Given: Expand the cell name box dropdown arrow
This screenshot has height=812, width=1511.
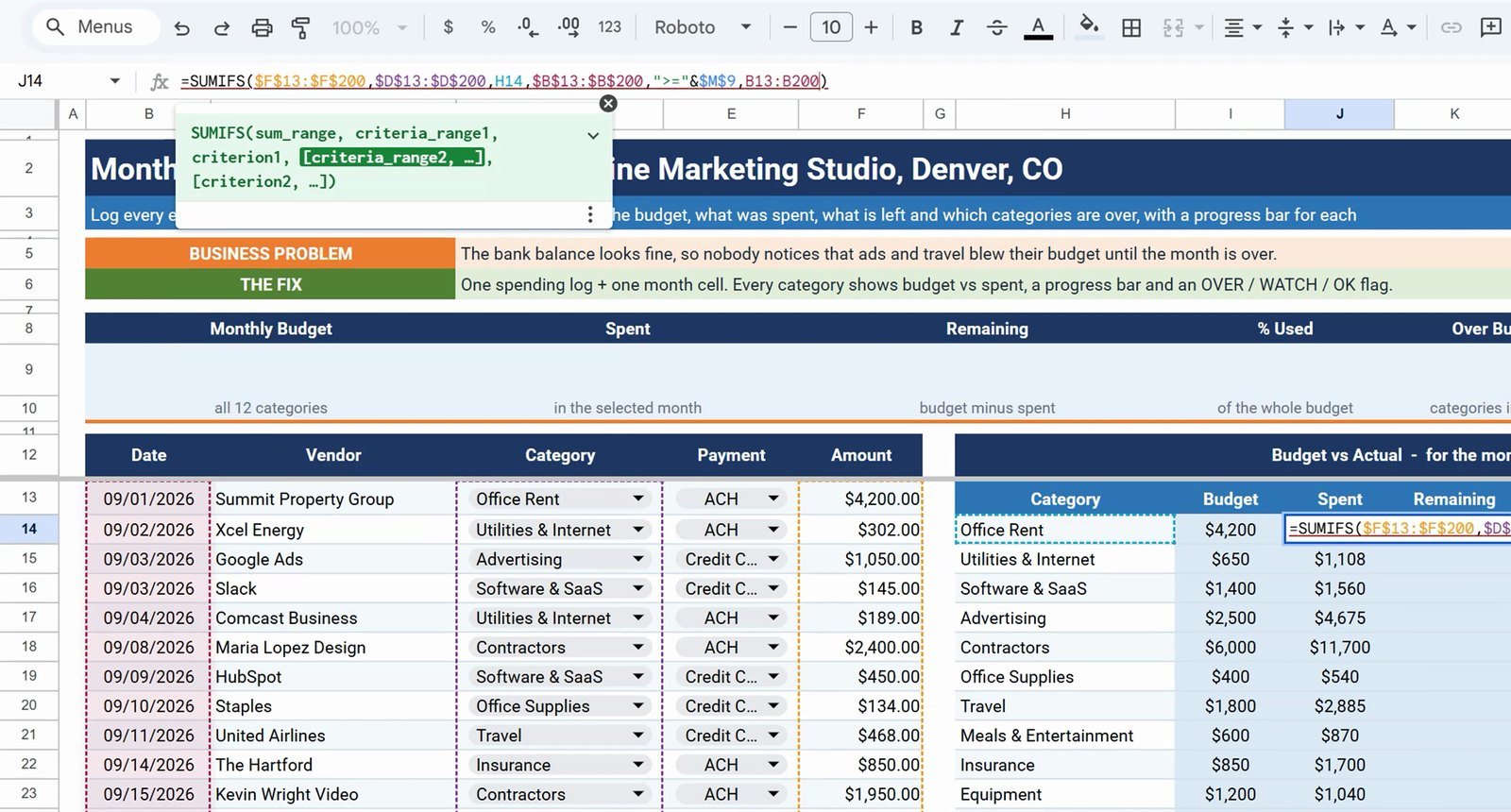Looking at the screenshot, I should click(114, 81).
